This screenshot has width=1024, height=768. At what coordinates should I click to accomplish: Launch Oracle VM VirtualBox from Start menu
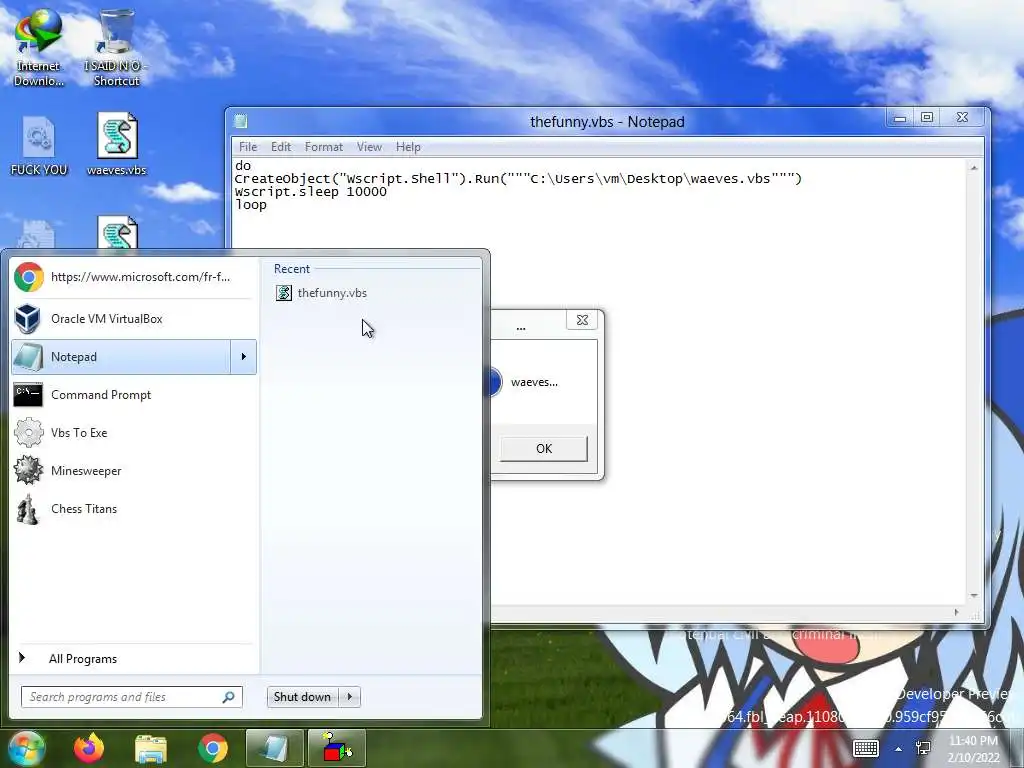(134, 319)
